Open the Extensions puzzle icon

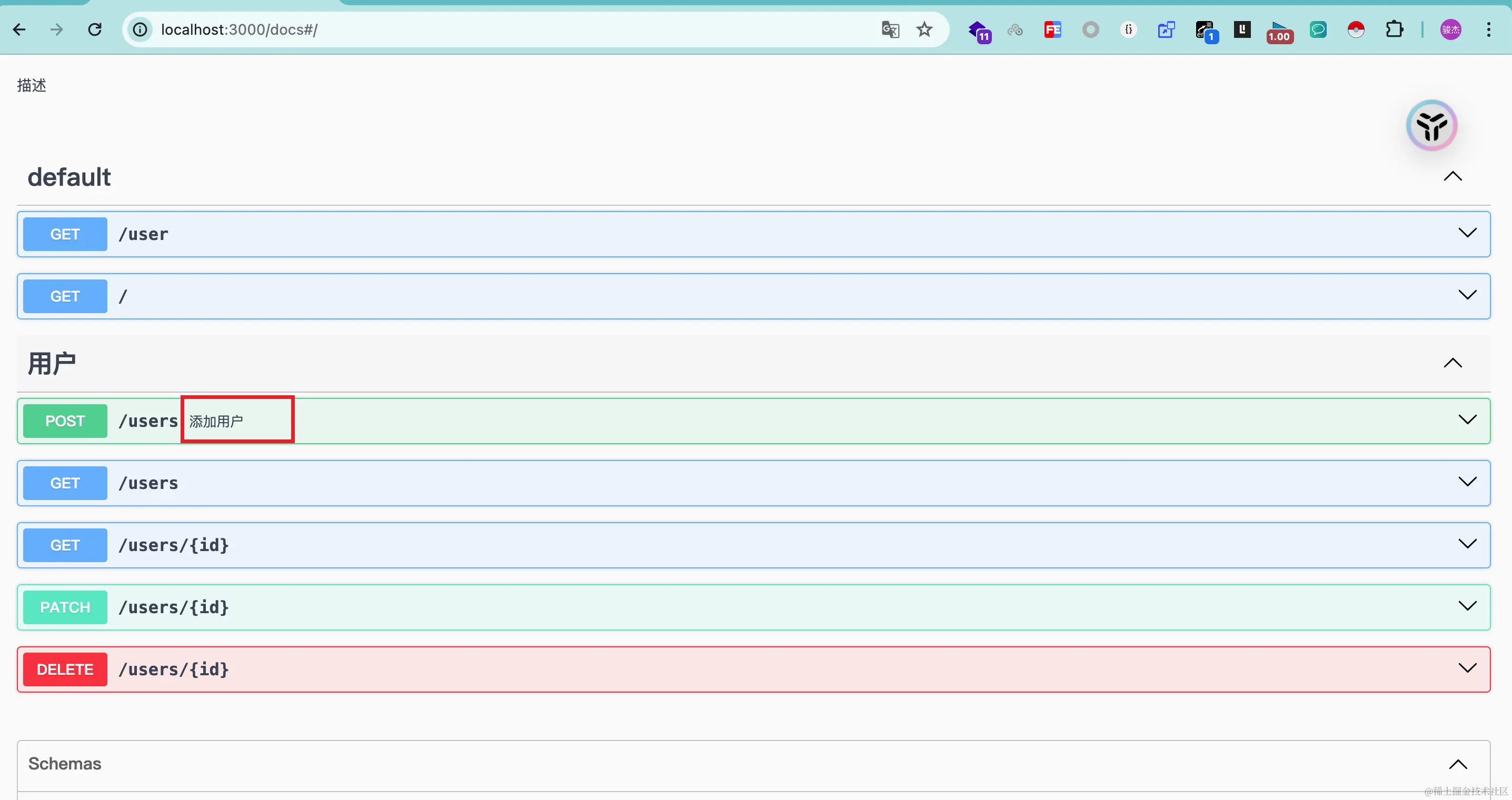1394,29
